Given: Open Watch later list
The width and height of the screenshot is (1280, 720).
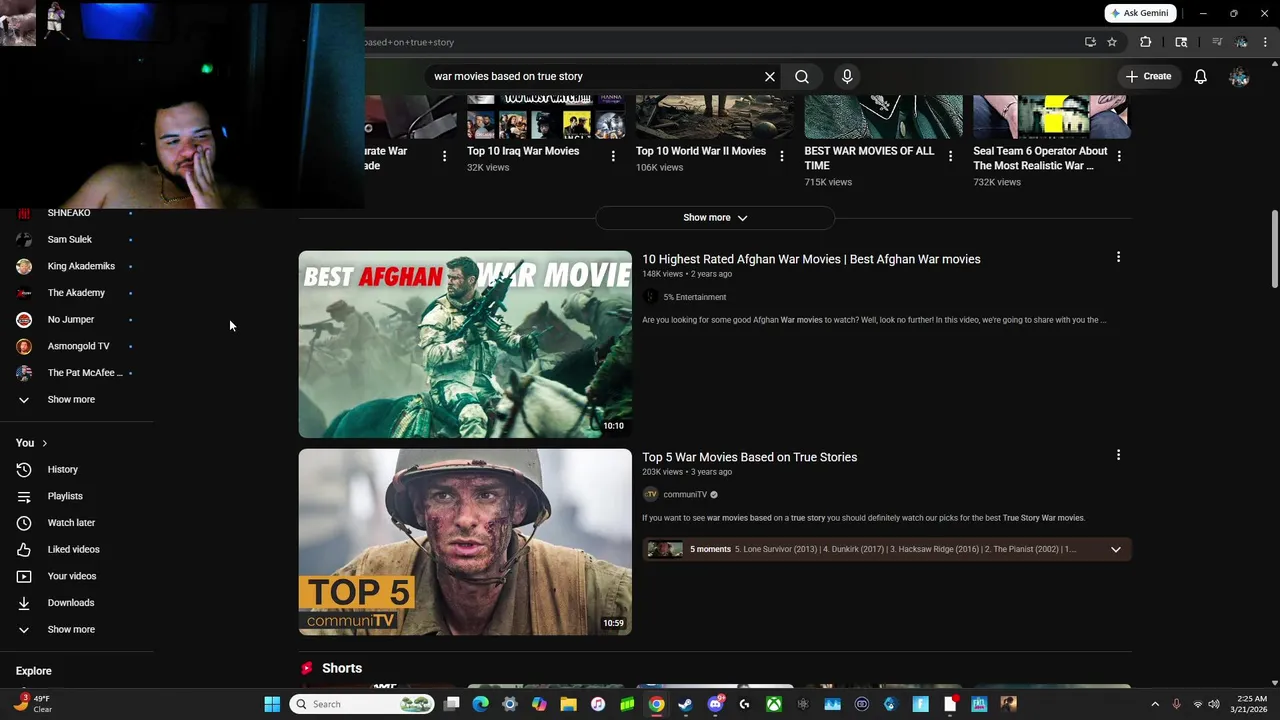Looking at the screenshot, I should pyautogui.click(x=71, y=523).
